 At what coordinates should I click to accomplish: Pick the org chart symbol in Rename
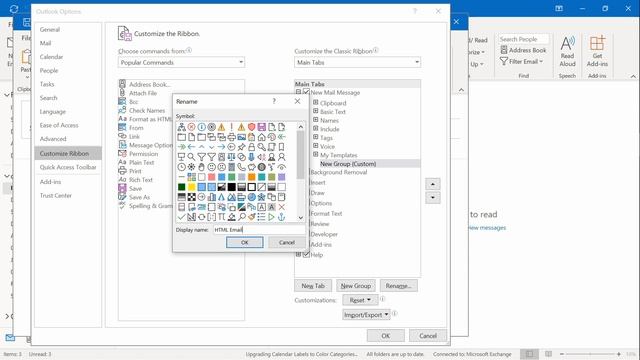[x=182, y=127]
